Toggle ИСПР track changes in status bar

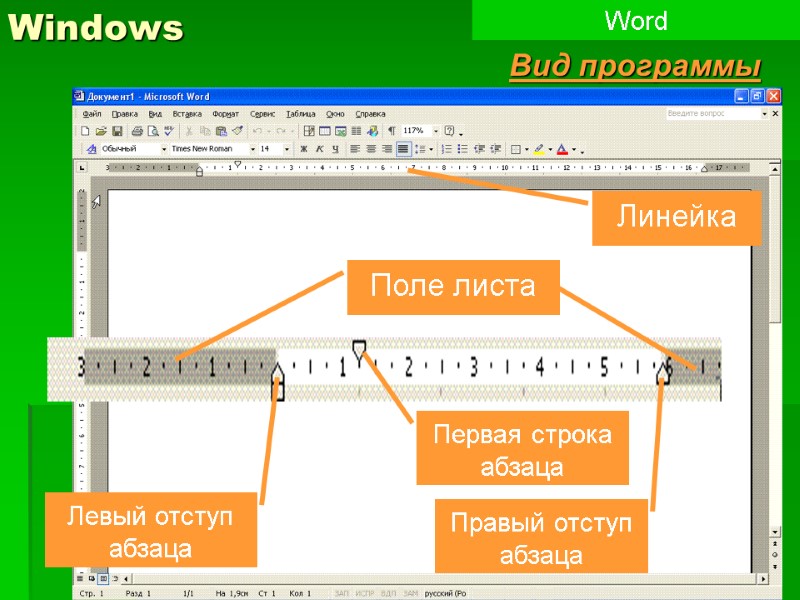point(364,593)
